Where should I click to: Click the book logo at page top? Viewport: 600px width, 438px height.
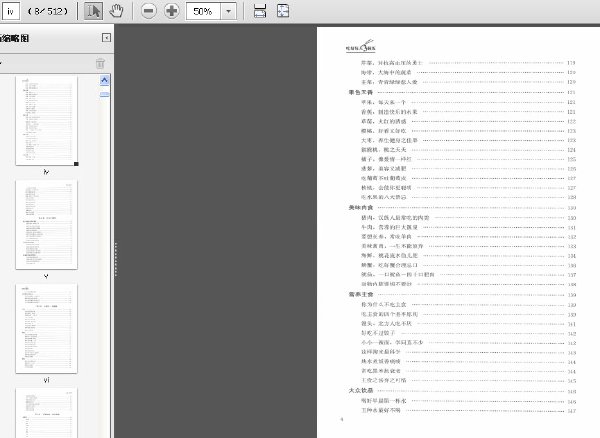(360, 46)
